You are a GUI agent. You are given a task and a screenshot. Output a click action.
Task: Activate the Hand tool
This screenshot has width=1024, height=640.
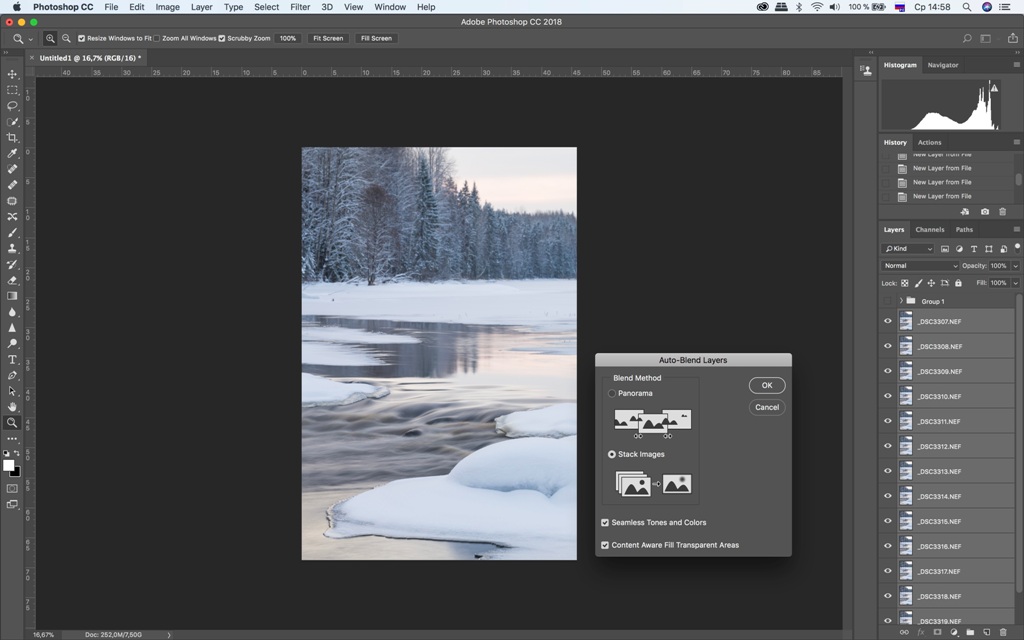pos(12,407)
